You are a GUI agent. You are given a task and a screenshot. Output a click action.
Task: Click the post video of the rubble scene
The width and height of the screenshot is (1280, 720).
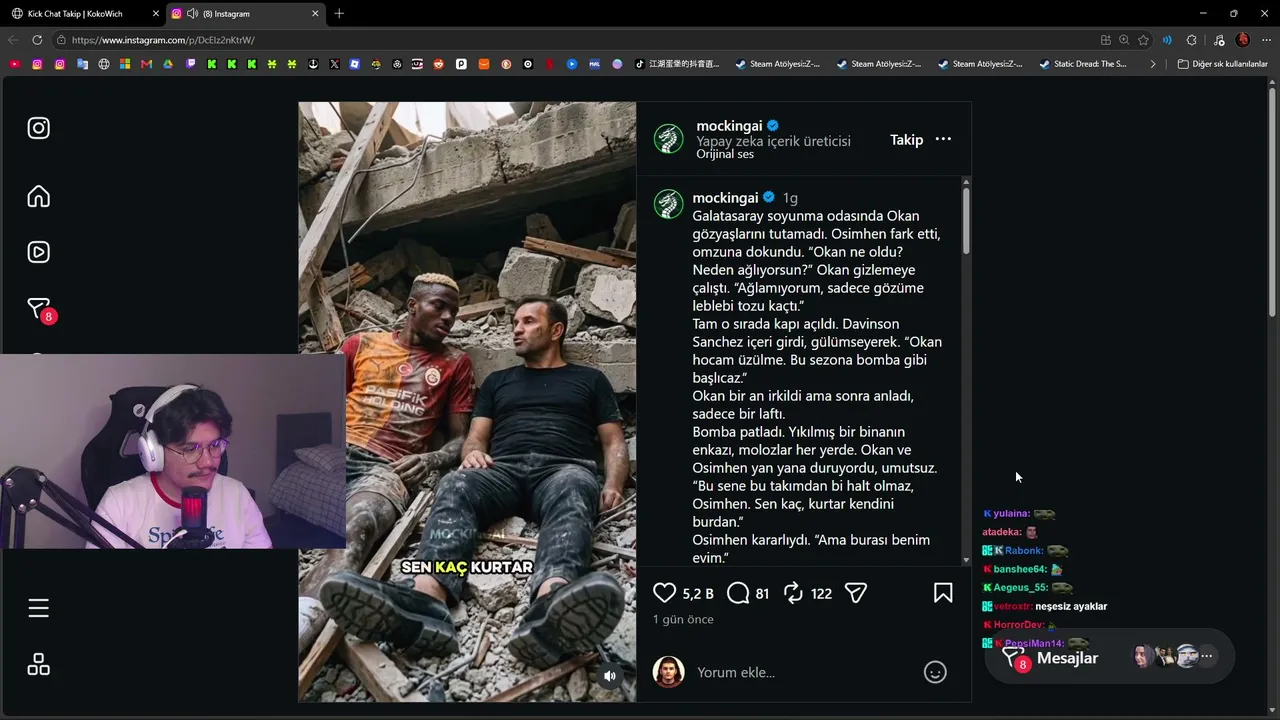(467, 401)
